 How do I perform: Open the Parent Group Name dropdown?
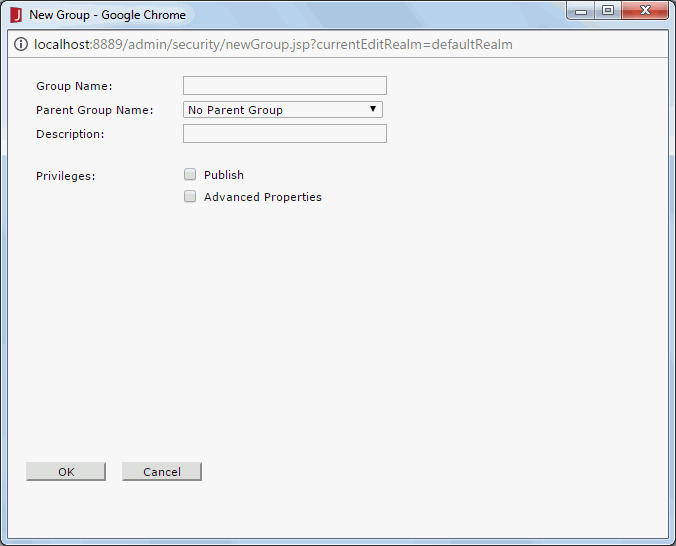coord(283,110)
